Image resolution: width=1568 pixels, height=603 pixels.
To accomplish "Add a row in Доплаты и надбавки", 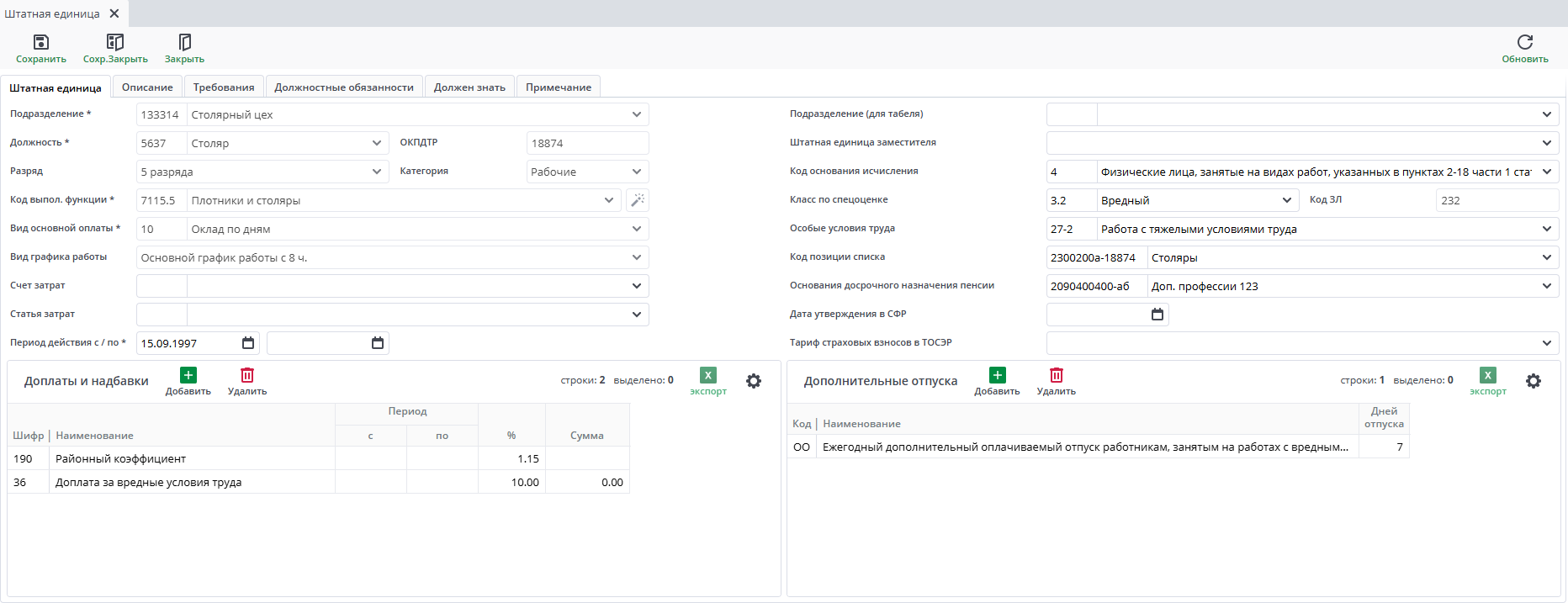I will coord(188,376).
